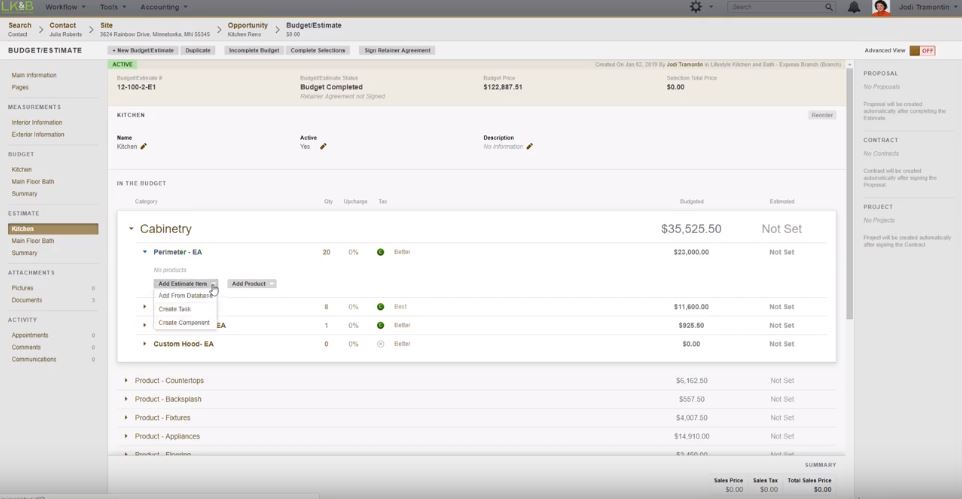
Task: Click pencil icon next to Active Yes
Action: (x=323, y=147)
